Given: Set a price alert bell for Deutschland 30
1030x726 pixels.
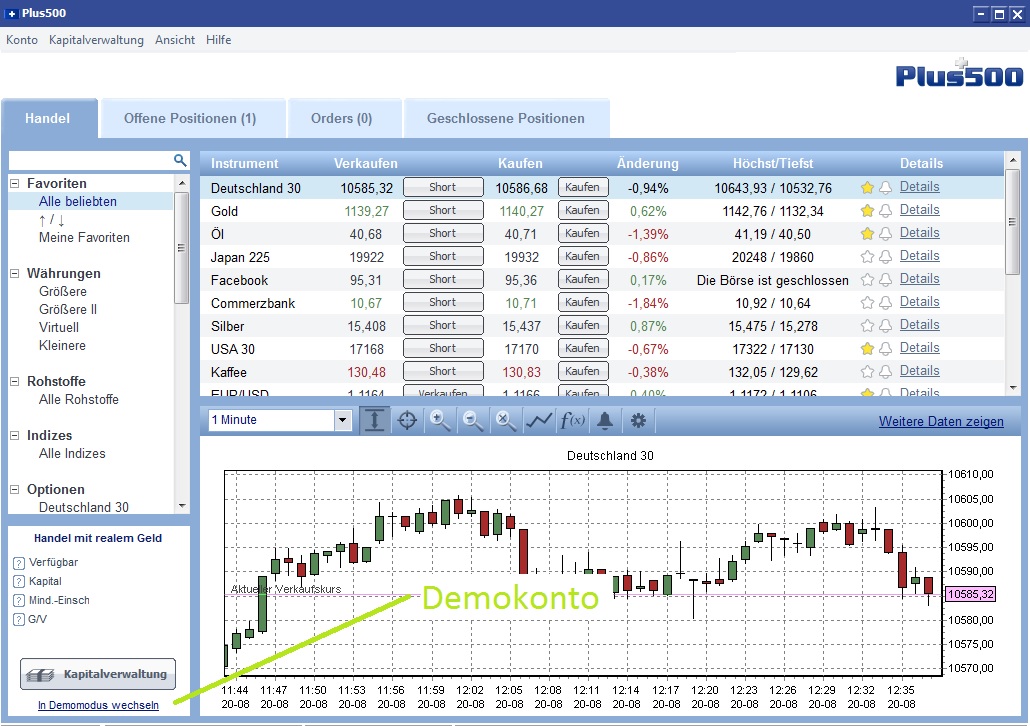Looking at the screenshot, I should click(885, 188).
